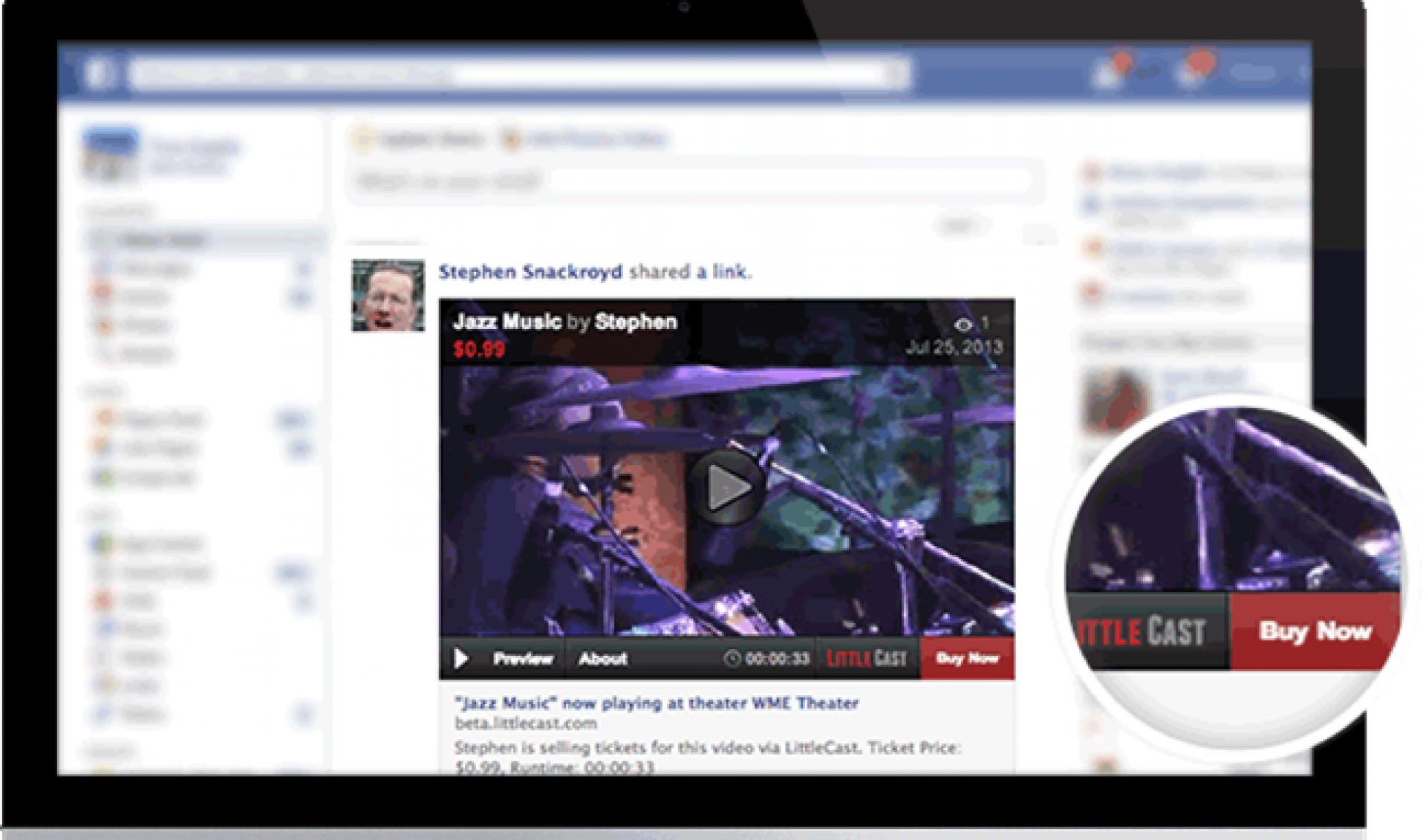Screen dimensions: 1426x840
Task: Open the About tab in the player
Action: (604, 659)
